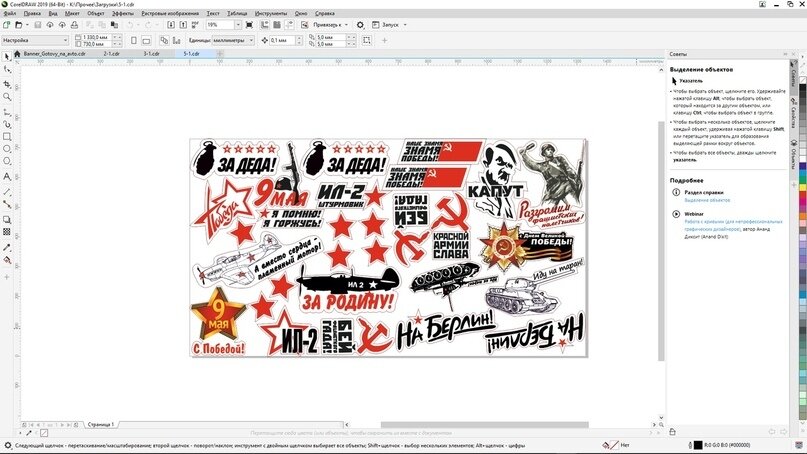The height and width of the screenshot is (454, 807).
Task: Click the nudge distance 0,1 мм field
Action: pos(283,40)
